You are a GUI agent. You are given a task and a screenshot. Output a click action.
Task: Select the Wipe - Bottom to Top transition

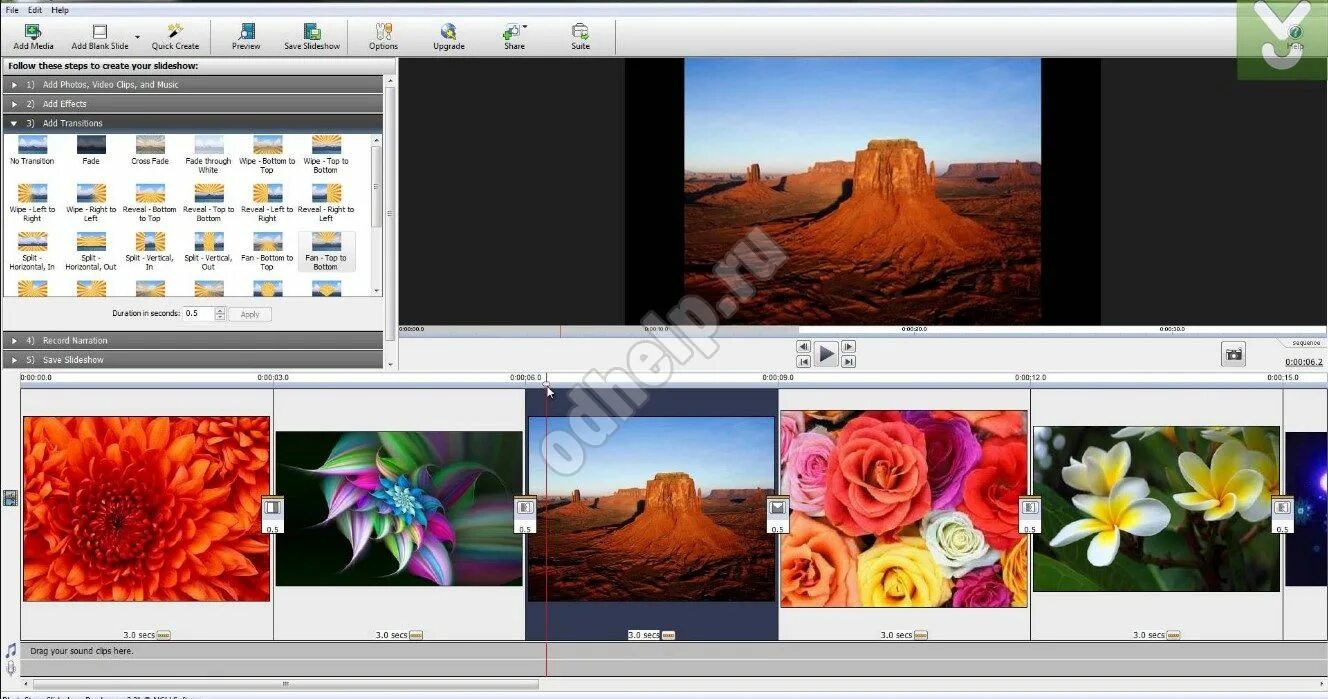[x=267, y=155]
